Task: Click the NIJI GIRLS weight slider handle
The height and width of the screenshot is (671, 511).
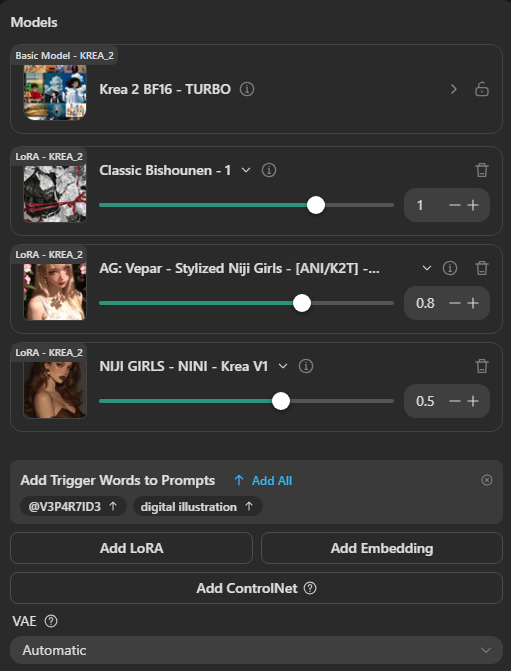Action: [x=281, y=401]
